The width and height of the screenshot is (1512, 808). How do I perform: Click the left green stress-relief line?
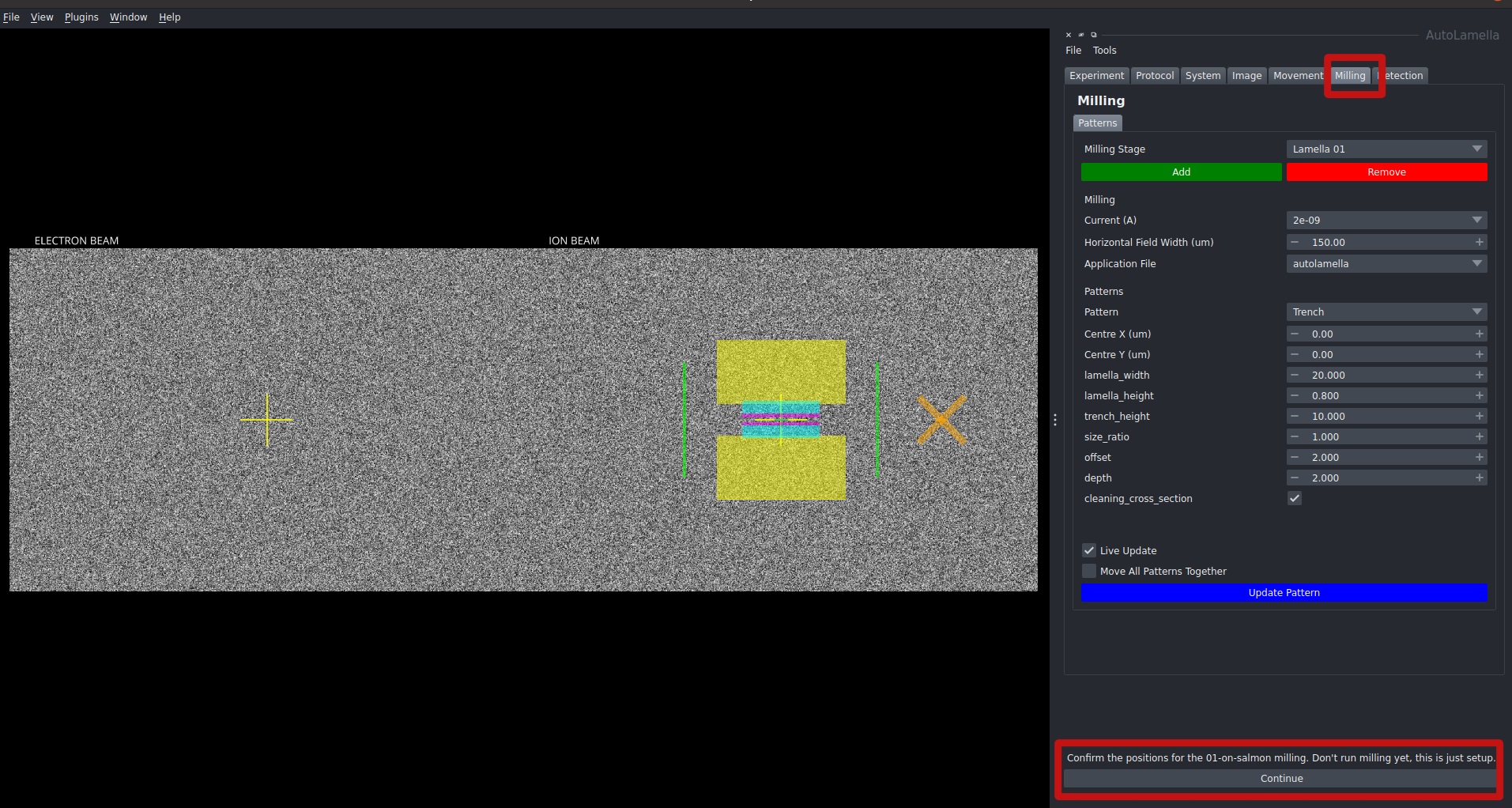pos(684,420)
